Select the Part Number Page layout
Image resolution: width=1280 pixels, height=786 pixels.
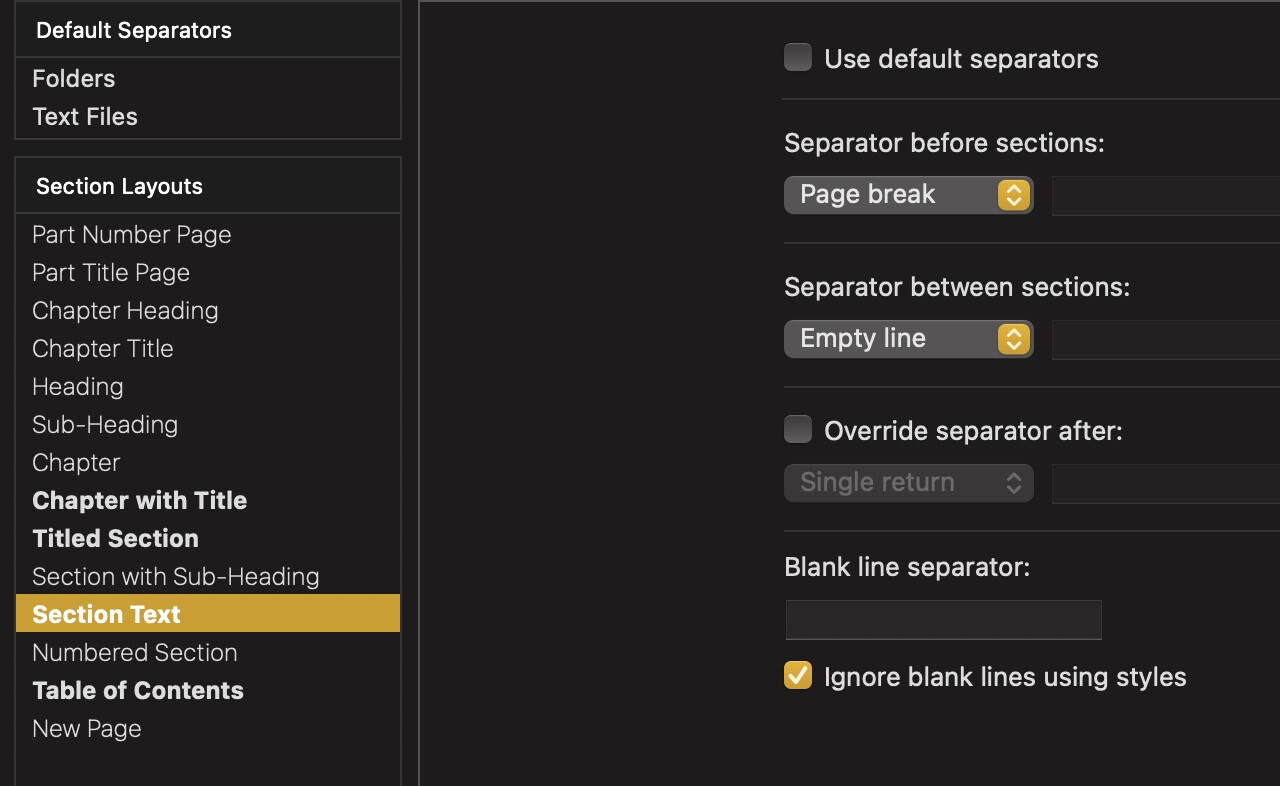click(131, 234)
